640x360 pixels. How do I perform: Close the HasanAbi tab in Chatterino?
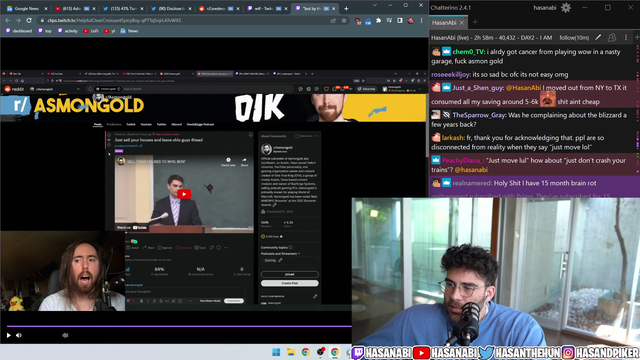pyautogui.click(x=462, y=23)
